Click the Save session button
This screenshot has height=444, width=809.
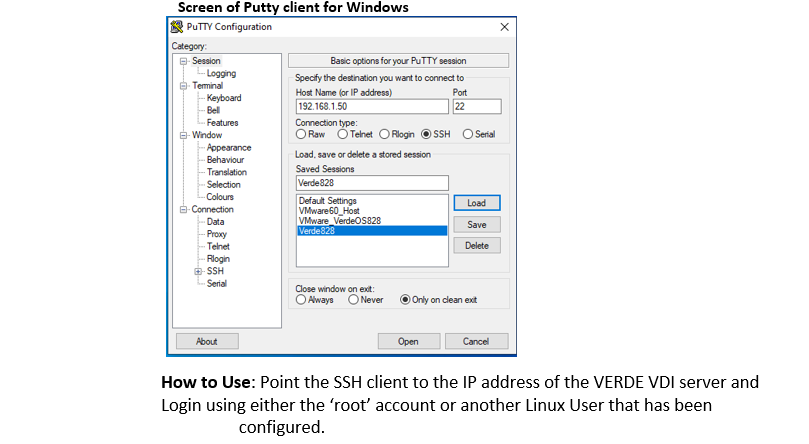(477, 225)
